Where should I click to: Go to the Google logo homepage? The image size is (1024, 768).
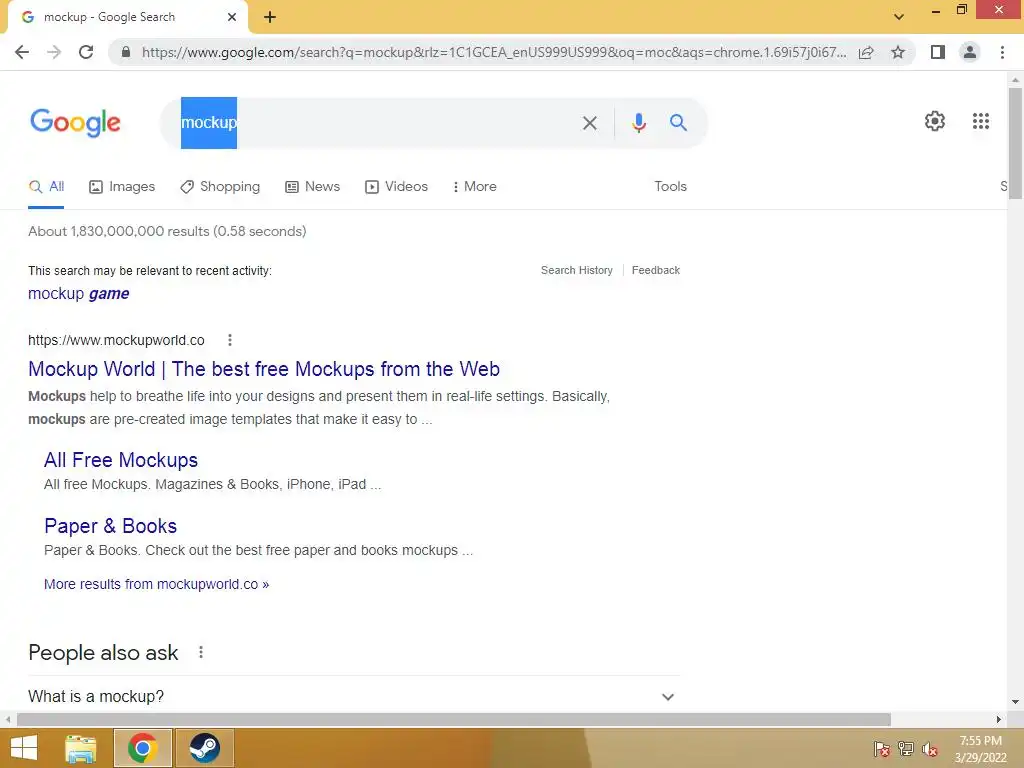[75, 123]
